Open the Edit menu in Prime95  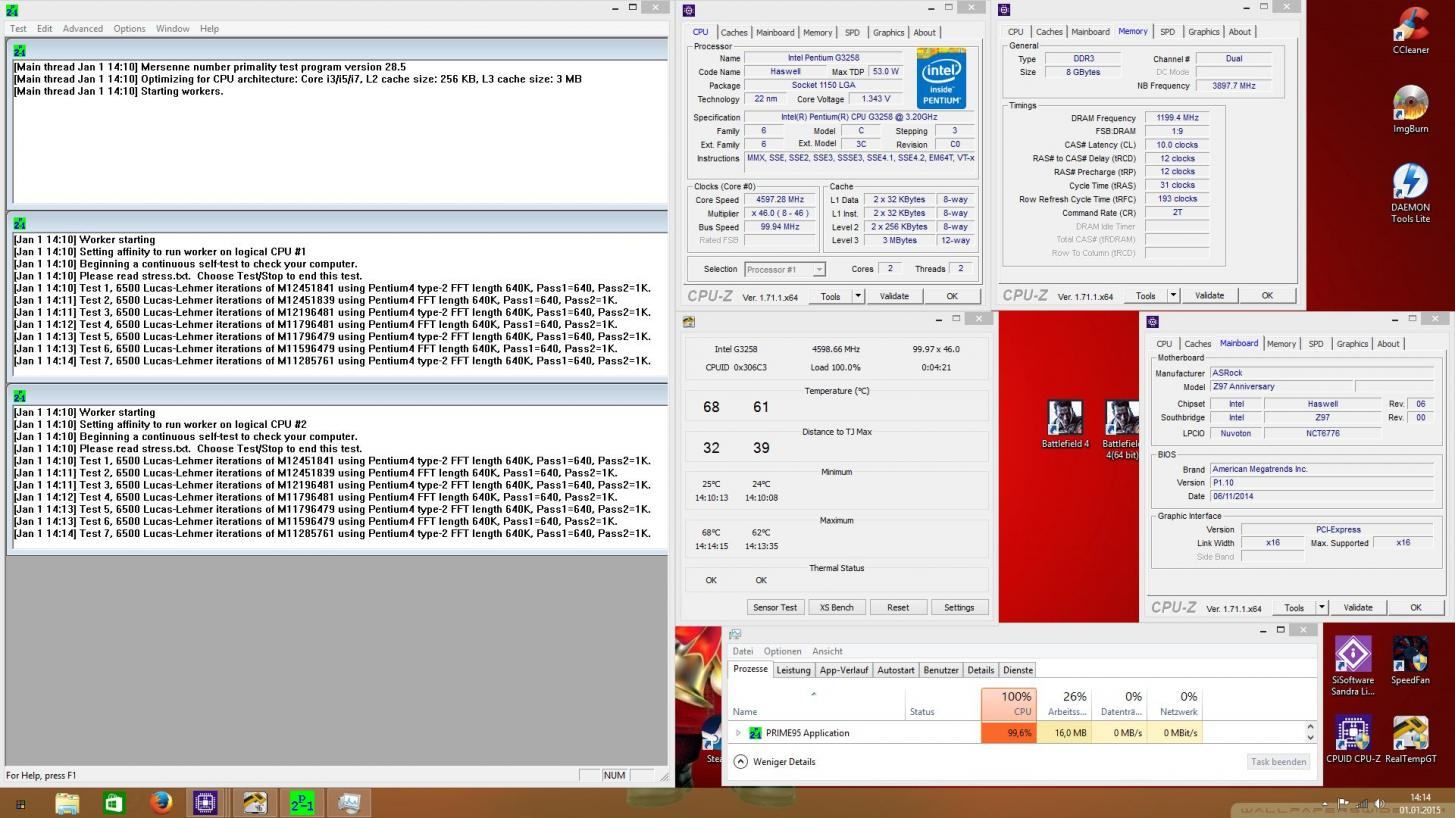click(44, 28)
